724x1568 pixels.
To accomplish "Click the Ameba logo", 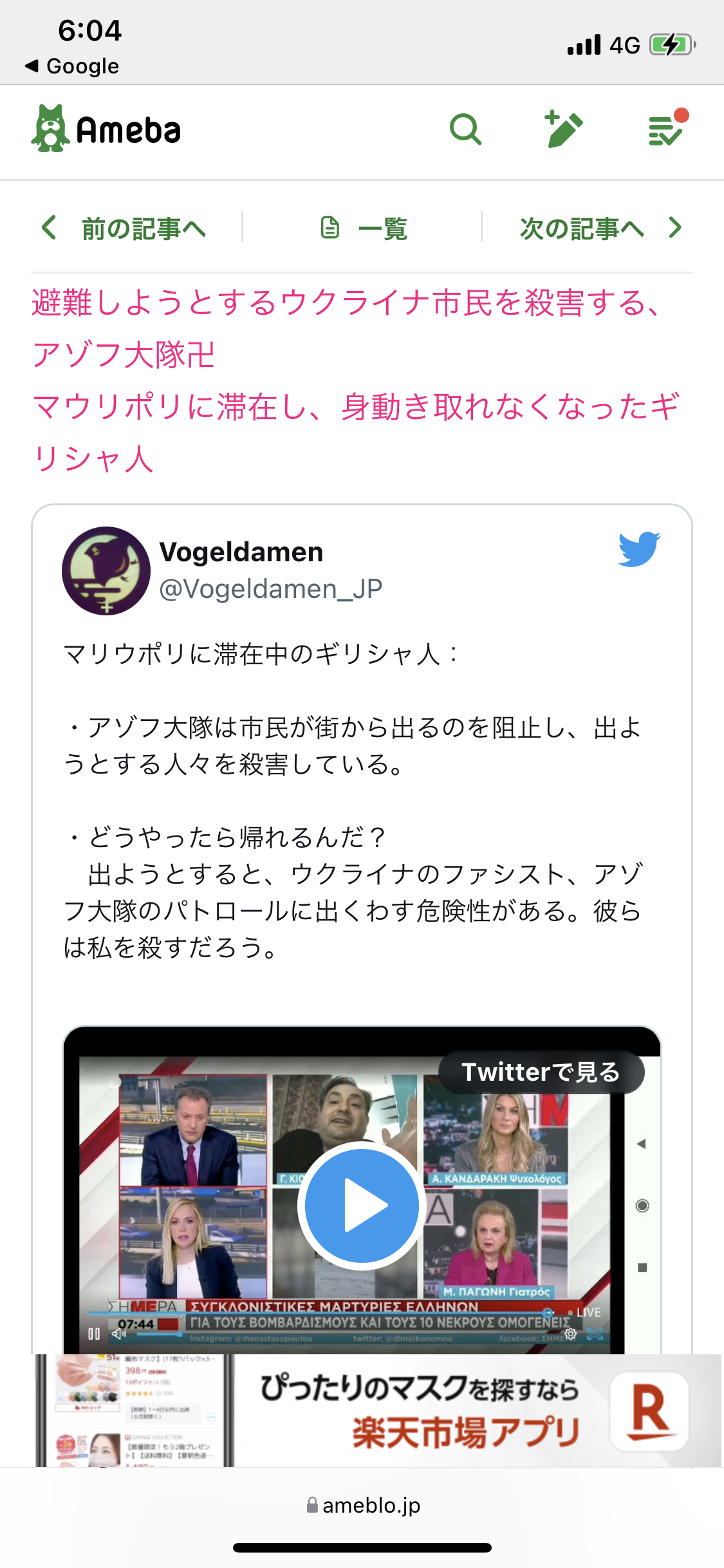I will tap(107, 129).
